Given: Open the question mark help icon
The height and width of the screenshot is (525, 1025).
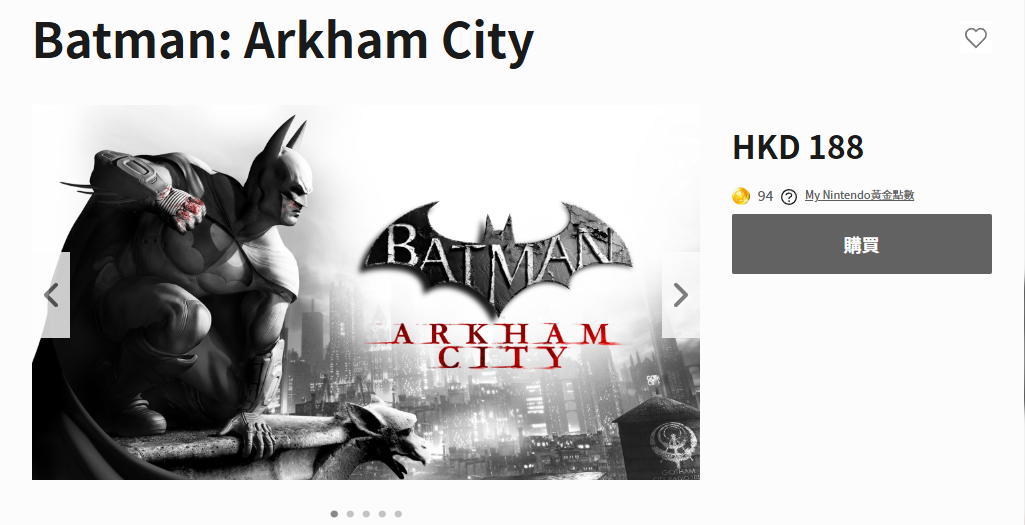Looking at the screenshot, I should point(788,196).
